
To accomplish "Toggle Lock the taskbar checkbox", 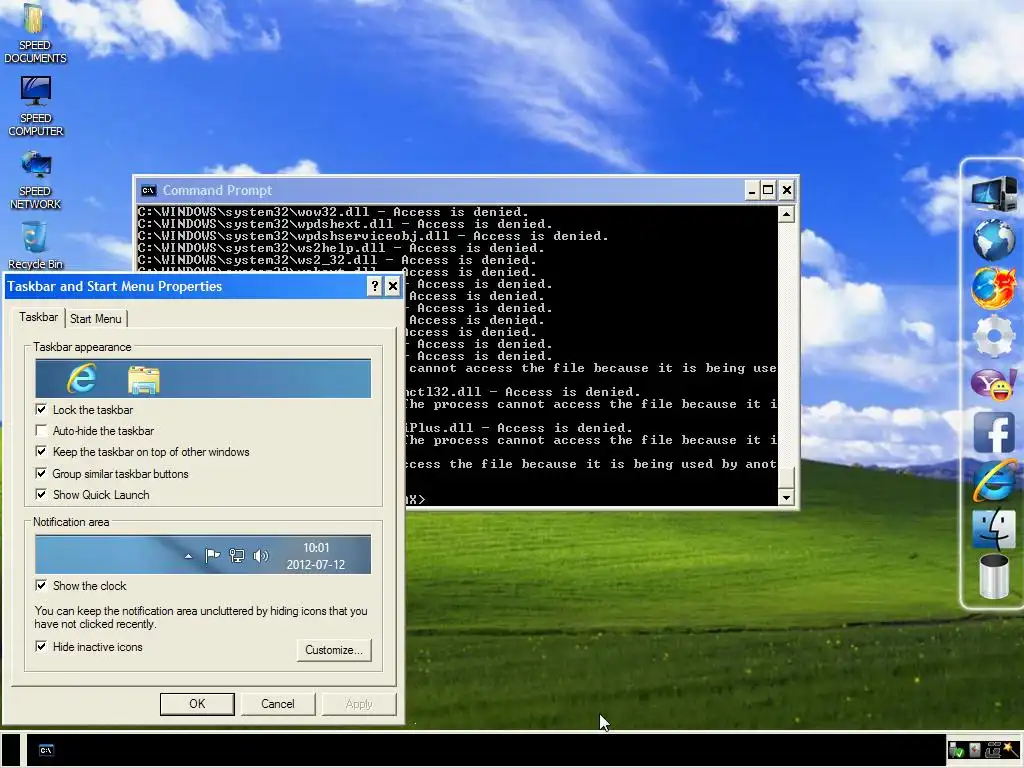I will tap(41, 409).
